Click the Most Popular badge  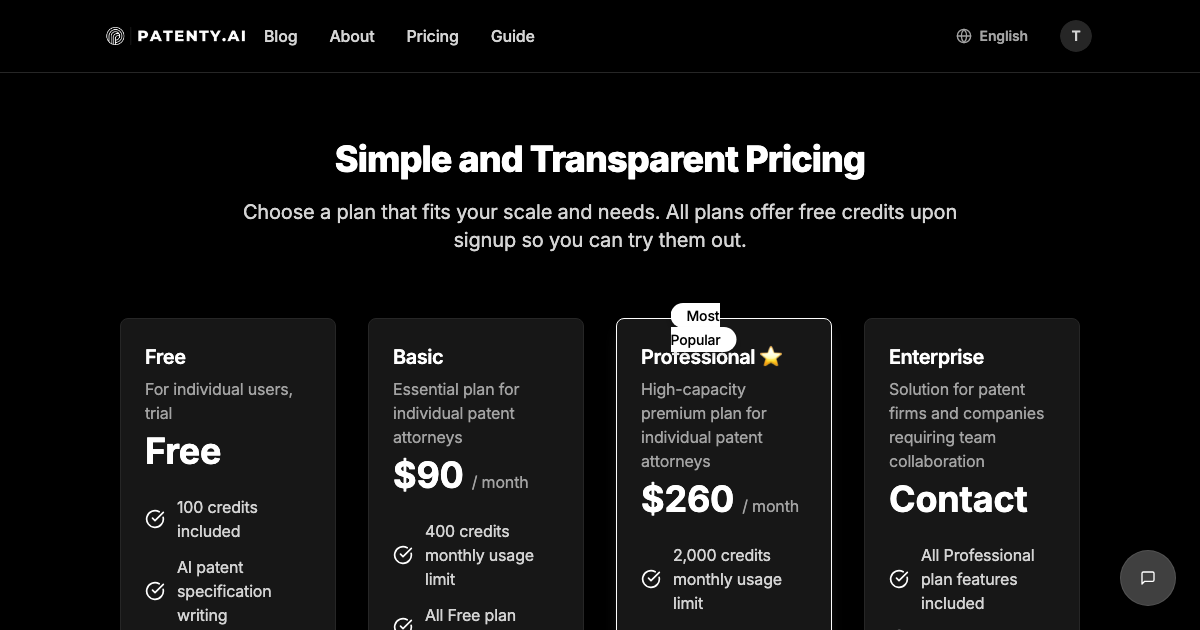coord(702,327)
